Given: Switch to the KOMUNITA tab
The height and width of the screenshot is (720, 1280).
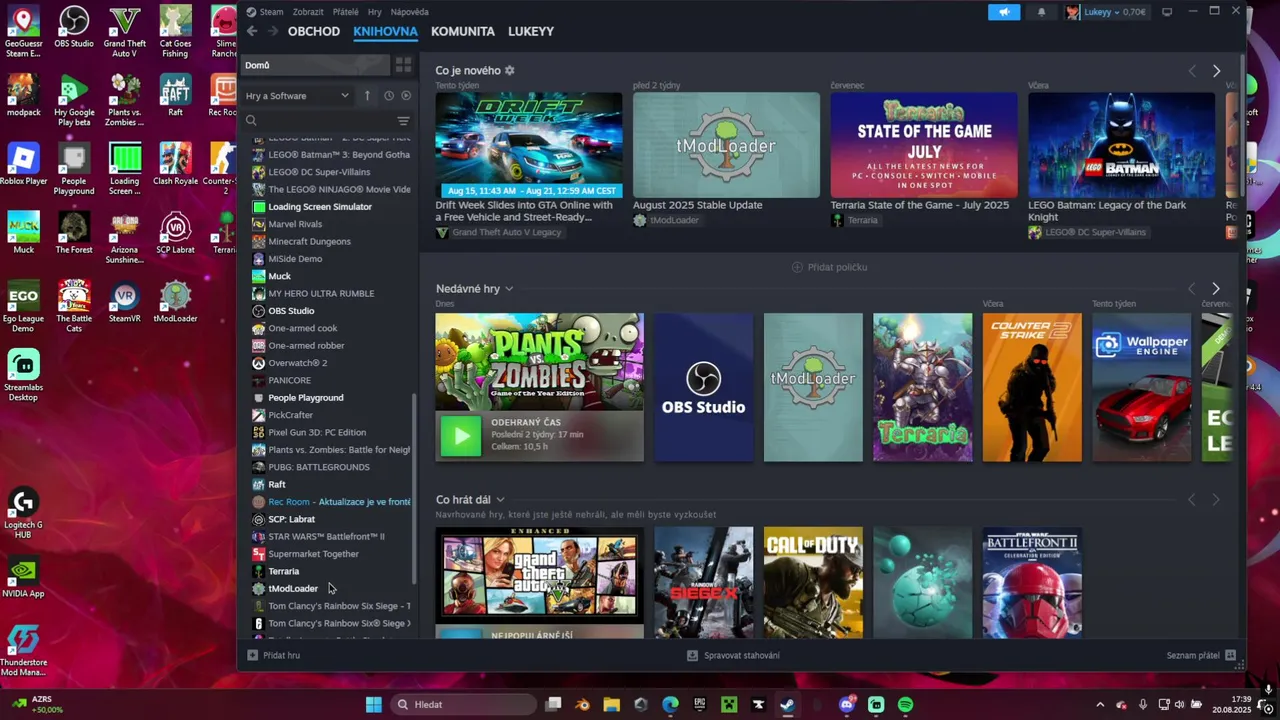Looking at the screenshot, I should coord(463,31).
